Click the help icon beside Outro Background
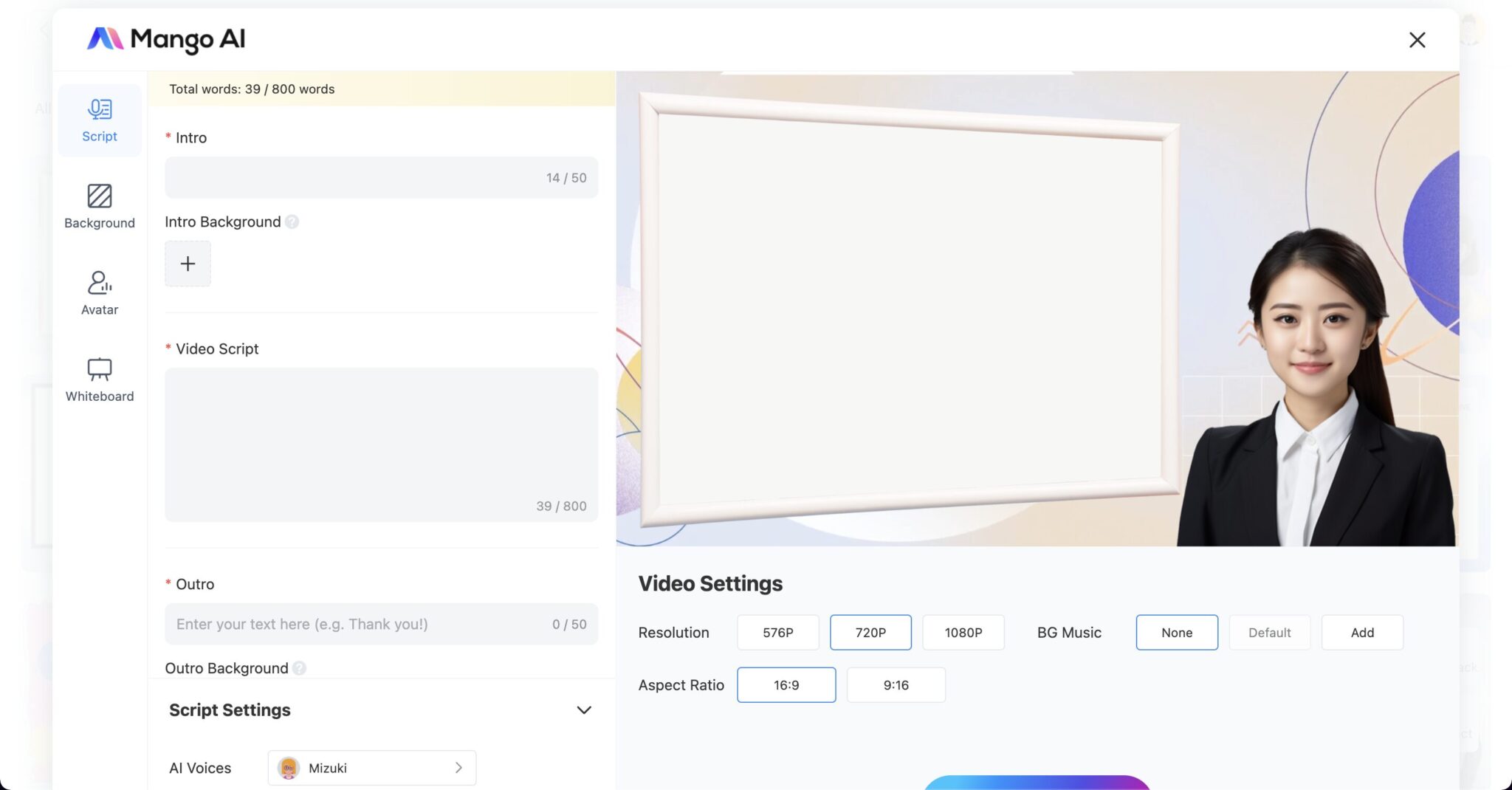Viewport: 1512px width, 790px height. point(300,668)
